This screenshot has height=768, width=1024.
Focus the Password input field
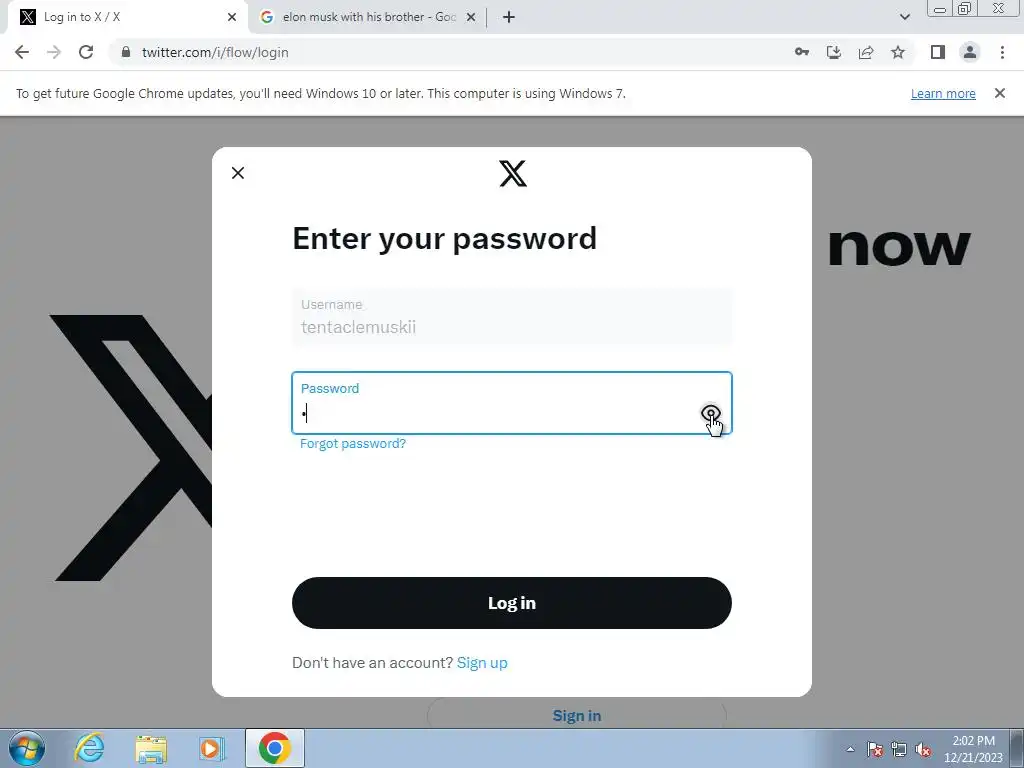click(511, 403)
